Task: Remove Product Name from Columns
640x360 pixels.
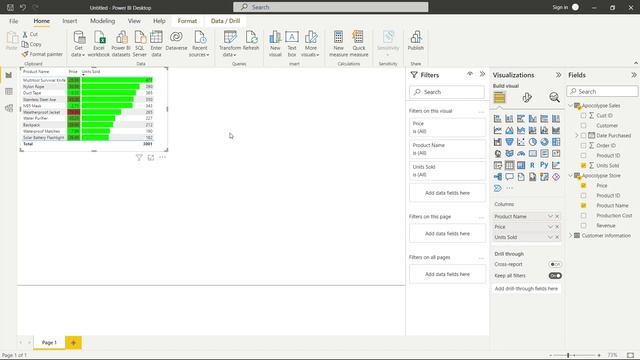Action: [x=557, y=216]
